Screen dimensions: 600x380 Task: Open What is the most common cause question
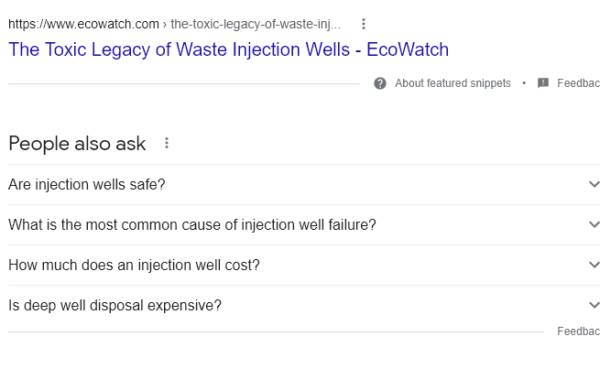tap(304, 225)
